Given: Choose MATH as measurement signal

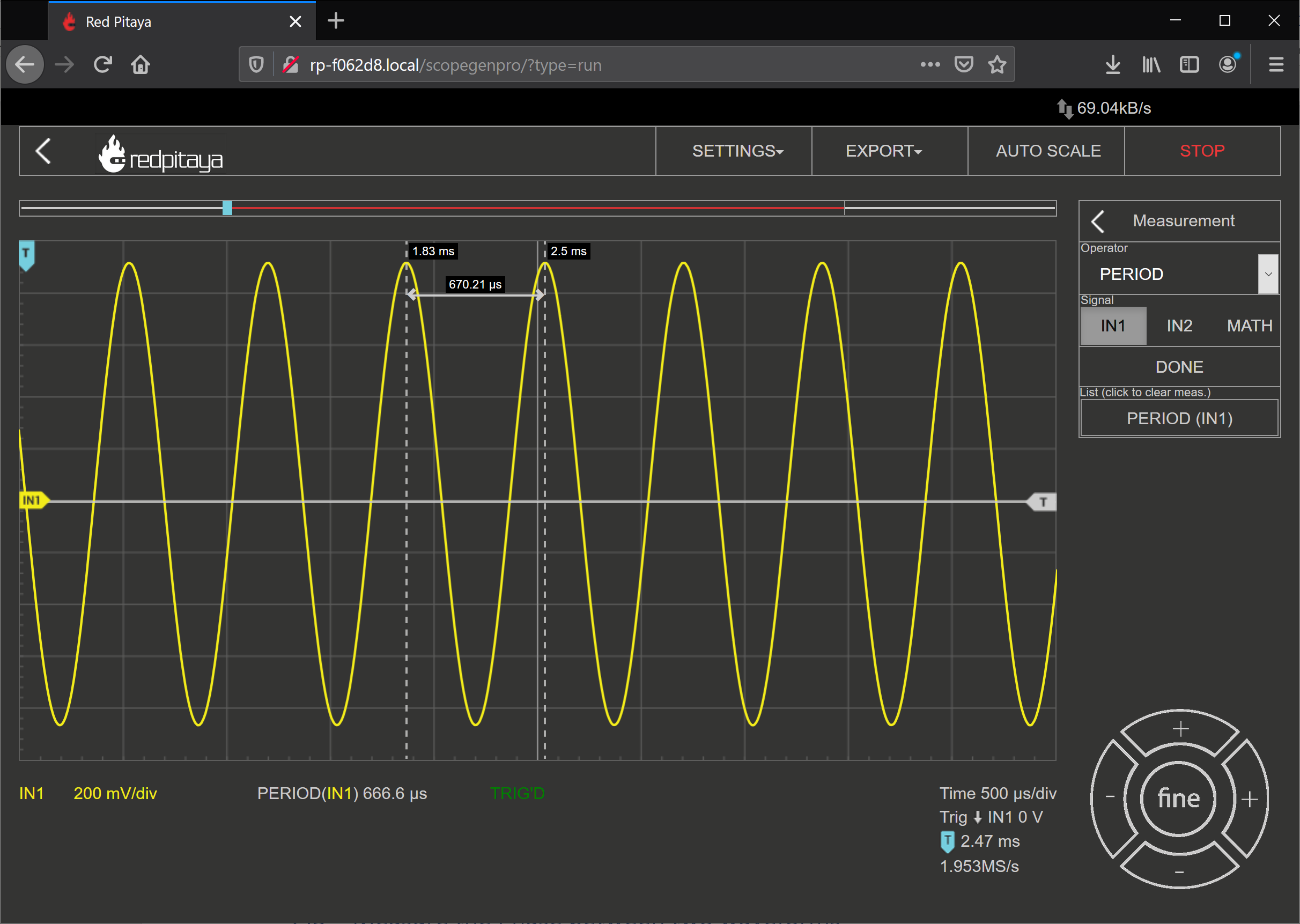Looking at the screenshot, I should 1249,326.
